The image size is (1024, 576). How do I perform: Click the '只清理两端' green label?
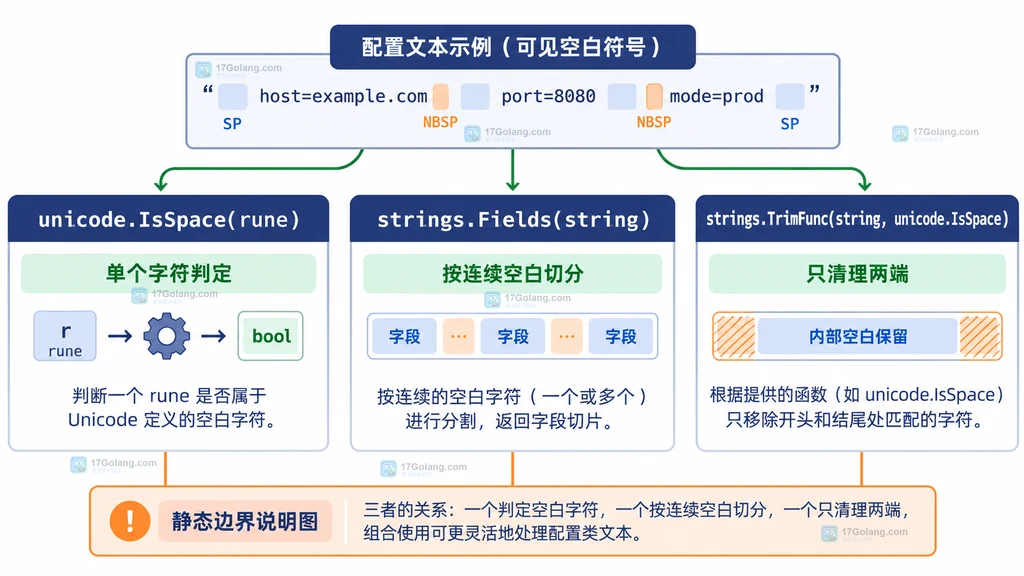pos(857,273)
